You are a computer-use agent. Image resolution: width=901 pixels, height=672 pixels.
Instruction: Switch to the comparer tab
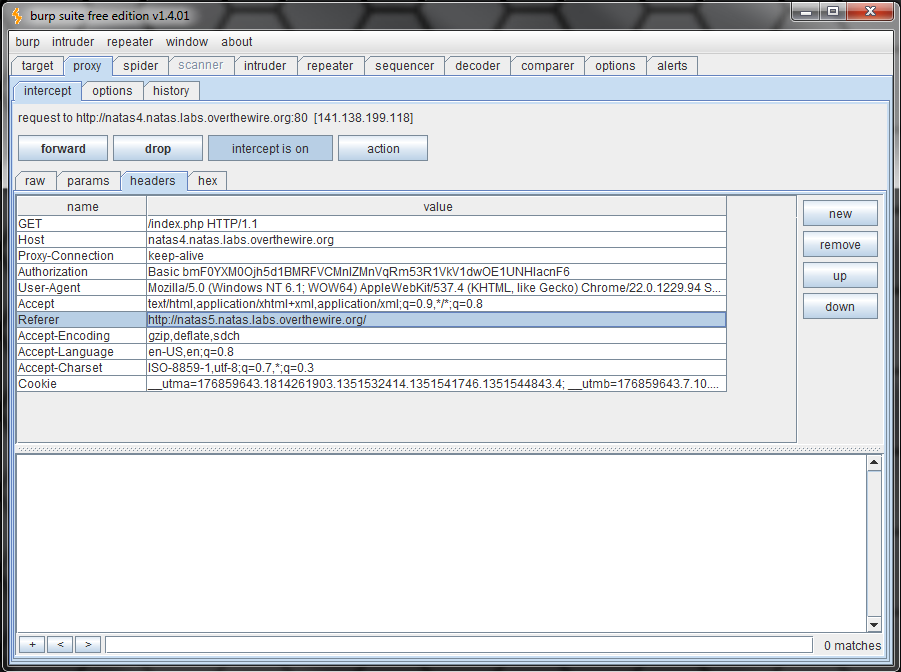(x=548, y=66)
